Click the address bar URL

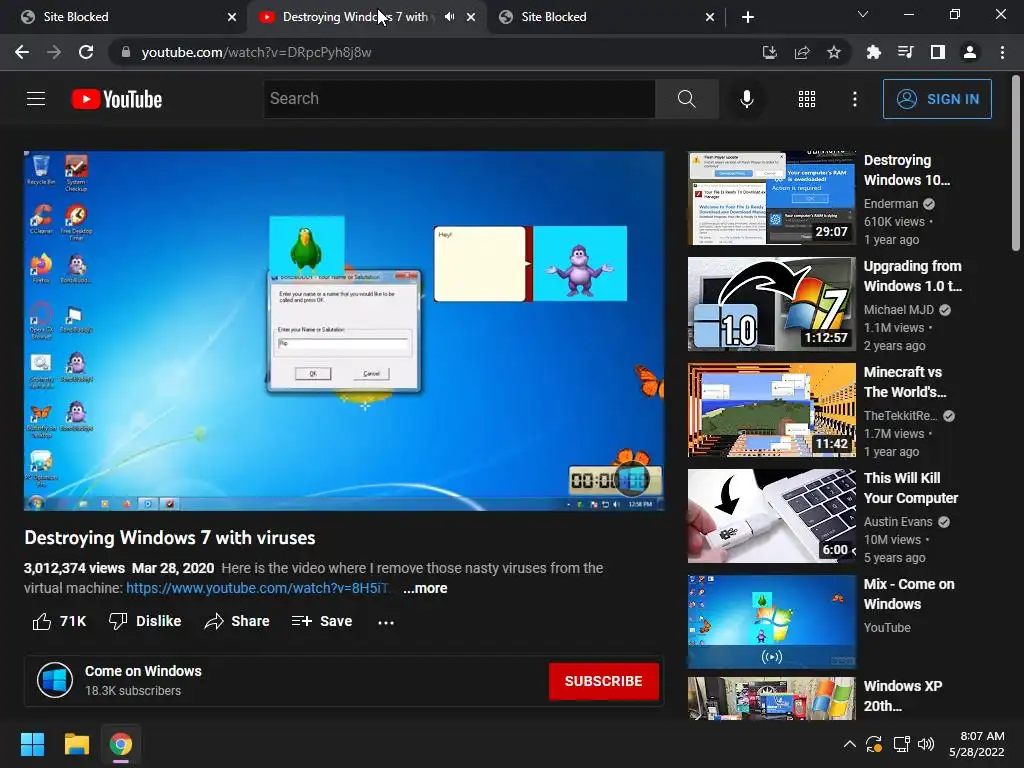[x=256, y=52]
